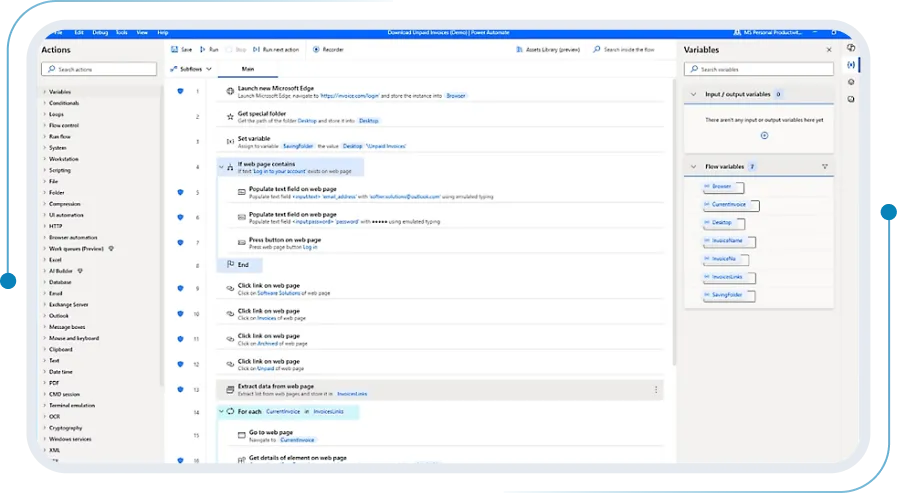Viewport: 897px width, 493px height.
Task: Open the Help menu
Action: coord(162,33)
